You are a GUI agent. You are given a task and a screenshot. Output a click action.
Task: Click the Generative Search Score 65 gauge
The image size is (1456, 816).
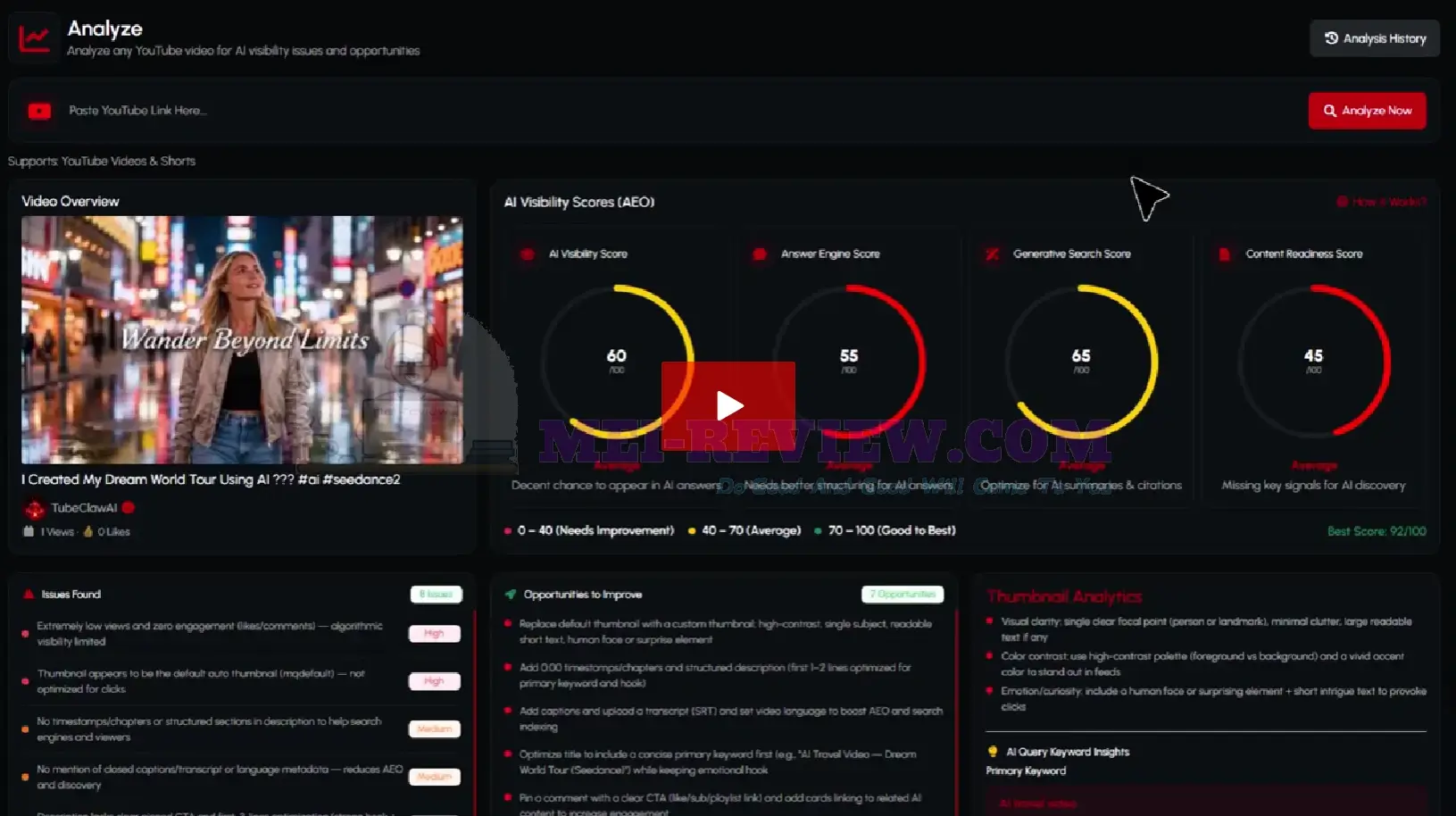coord(1081,362)
